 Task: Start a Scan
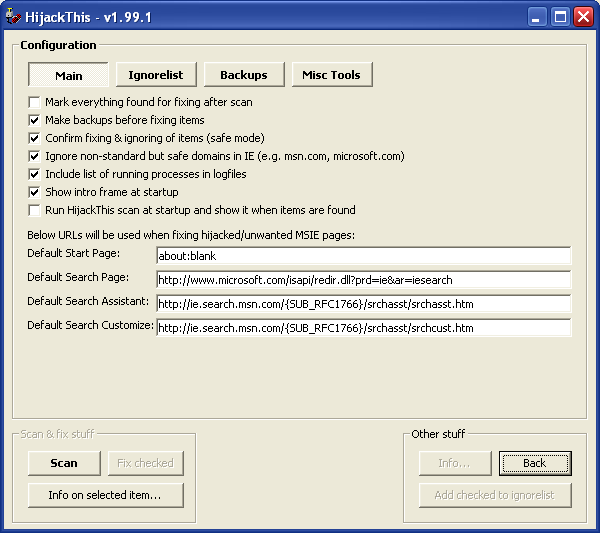coord(64,463)
